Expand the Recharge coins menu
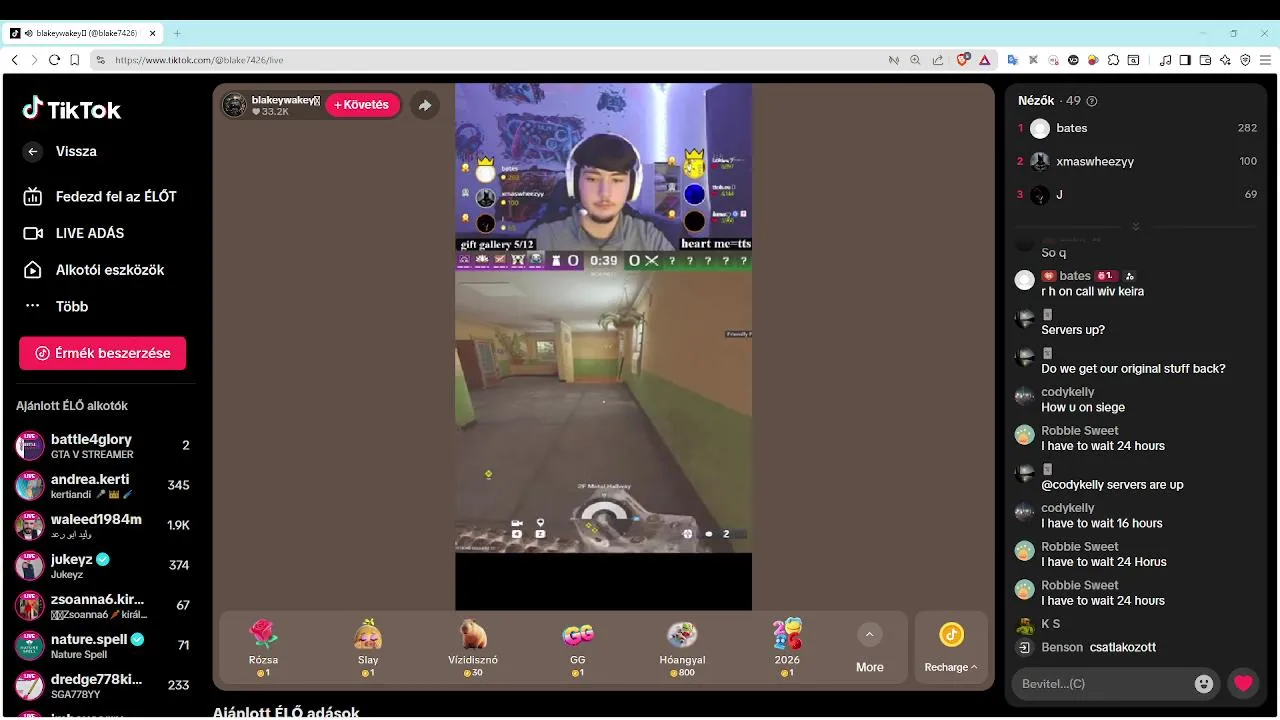Screen dimensions: 1280x720 [x=951, y=648]
